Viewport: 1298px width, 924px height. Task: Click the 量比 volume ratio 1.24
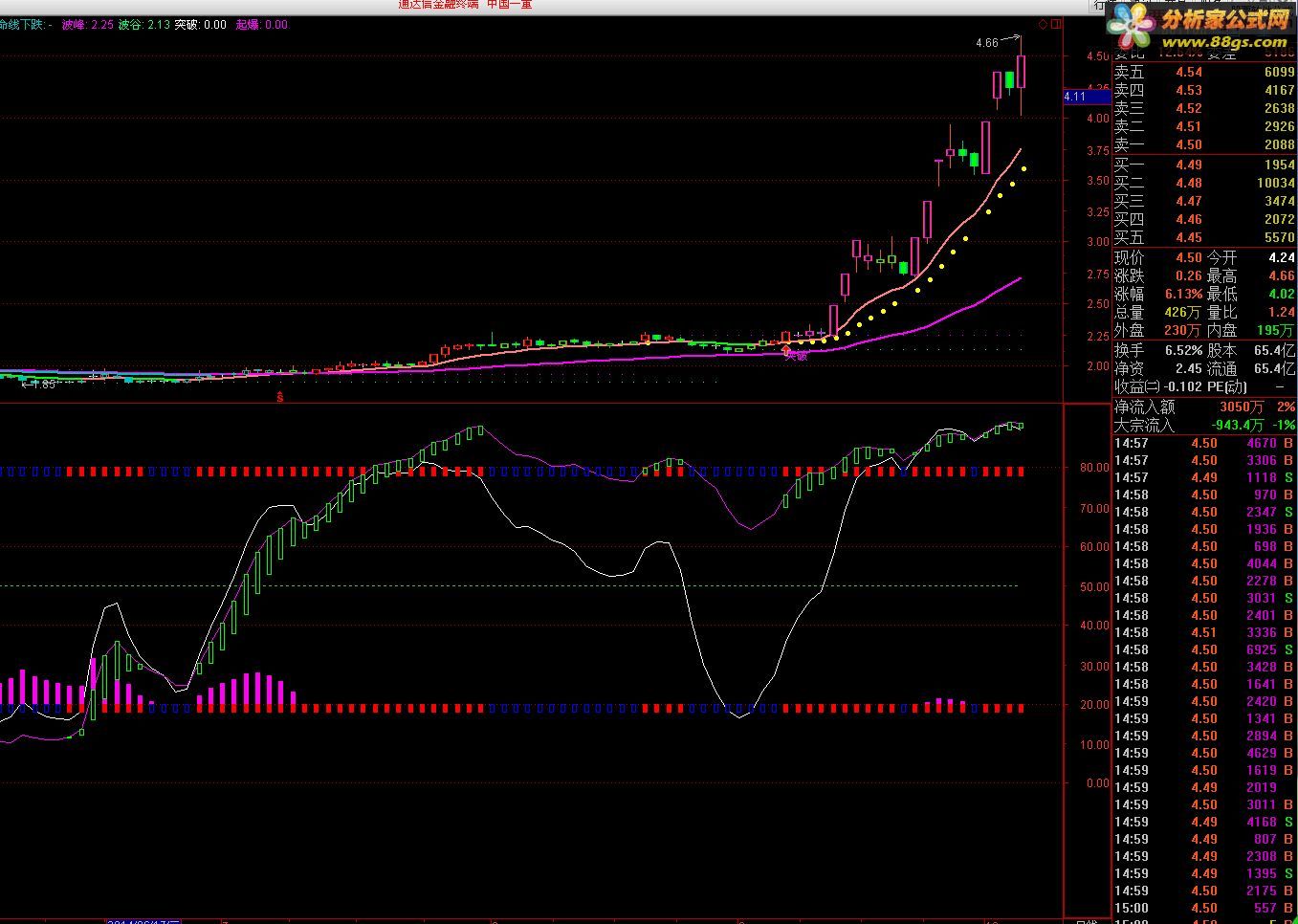pyautogui.click(x=1282, y=312)
